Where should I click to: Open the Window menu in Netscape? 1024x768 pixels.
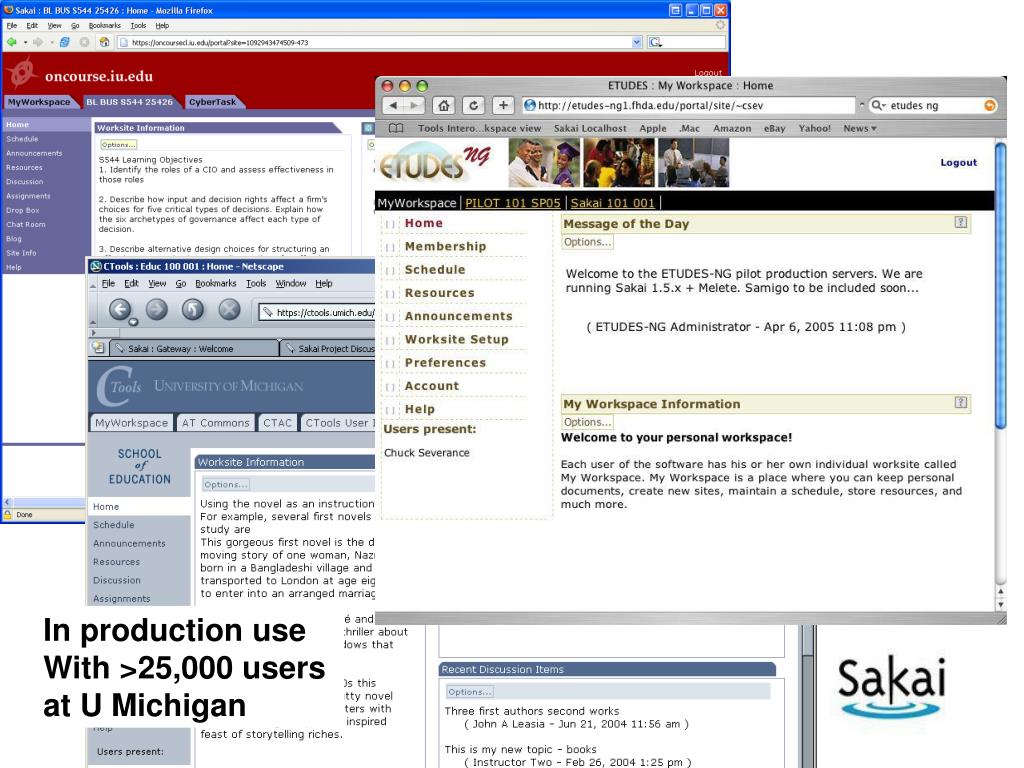click(291, 283)
